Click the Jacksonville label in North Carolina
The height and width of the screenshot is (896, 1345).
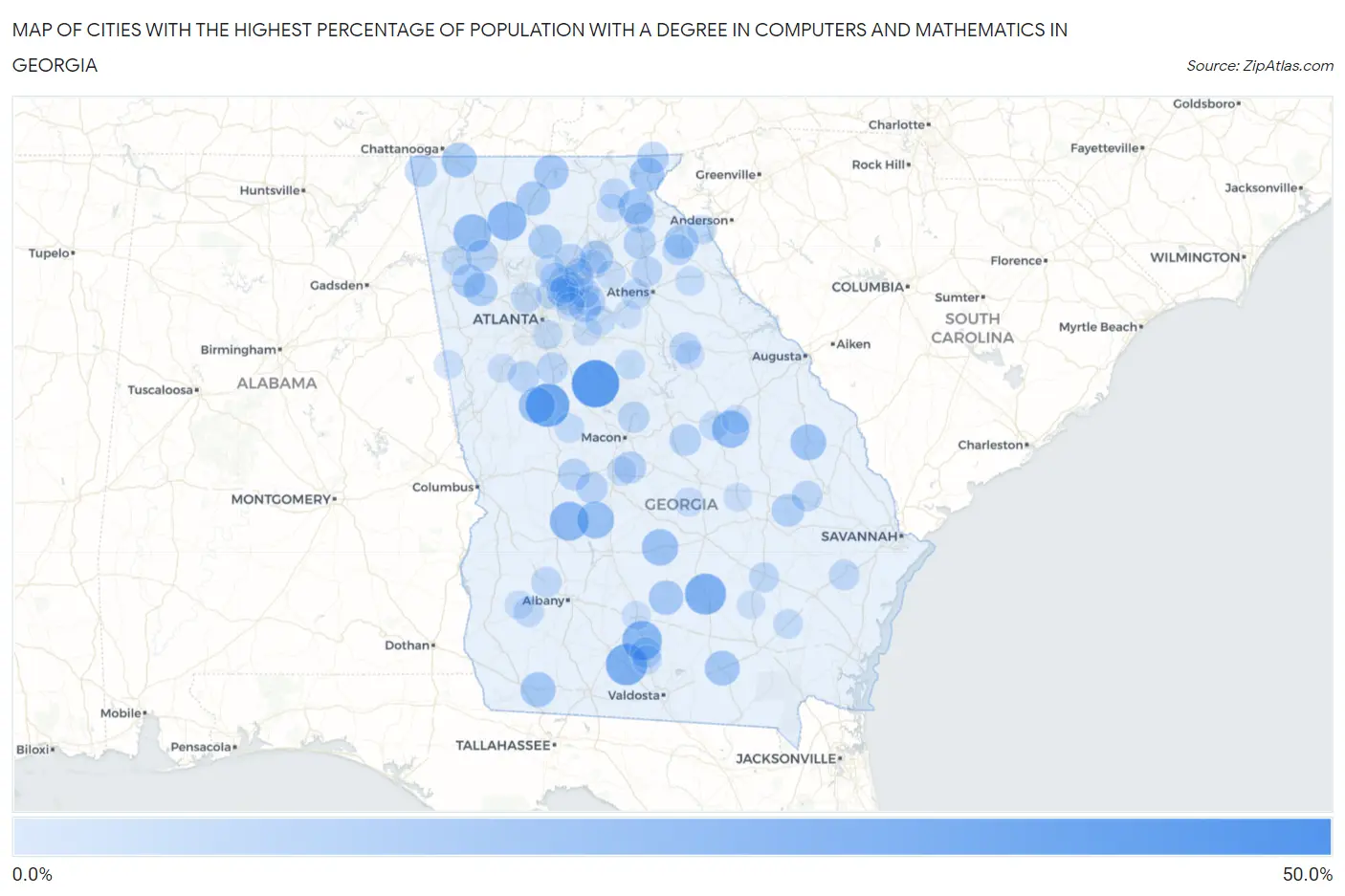(x=1262, y=188)
